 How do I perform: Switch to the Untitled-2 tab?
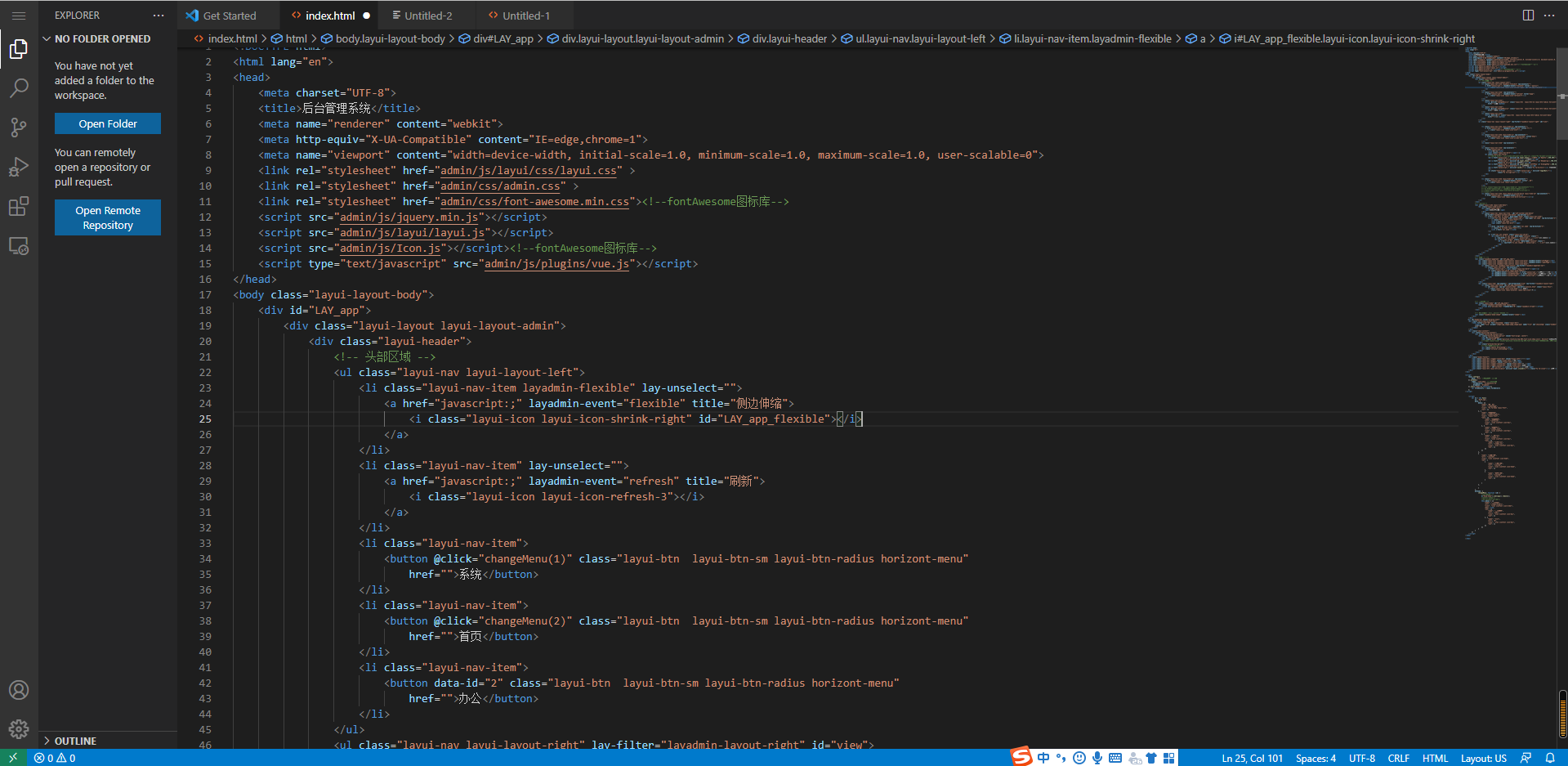(x=428, y=16)
